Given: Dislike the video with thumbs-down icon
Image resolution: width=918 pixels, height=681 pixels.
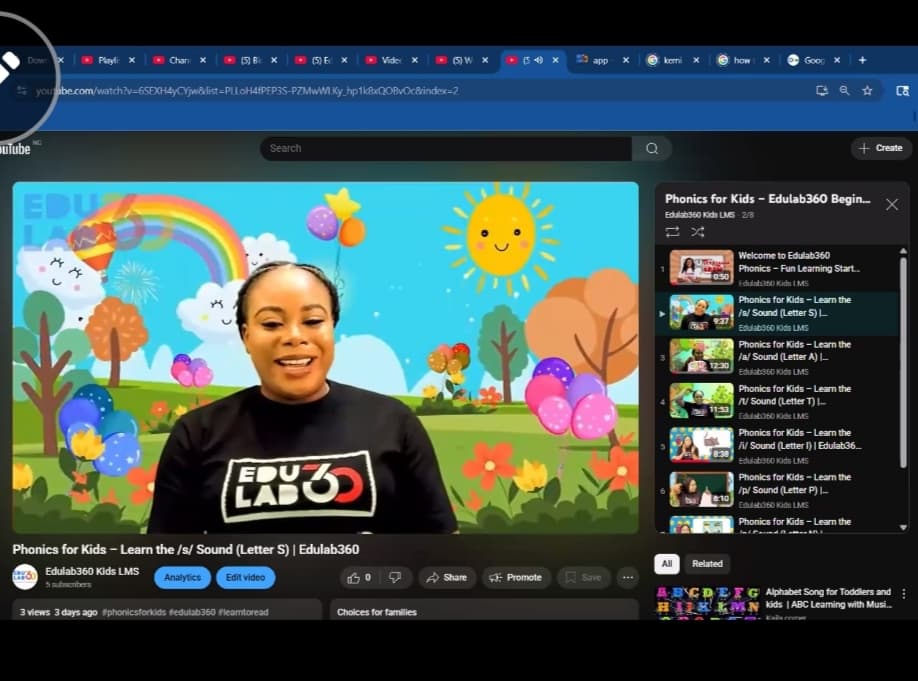Looking at the screenshot, I should tap(395, 578).
